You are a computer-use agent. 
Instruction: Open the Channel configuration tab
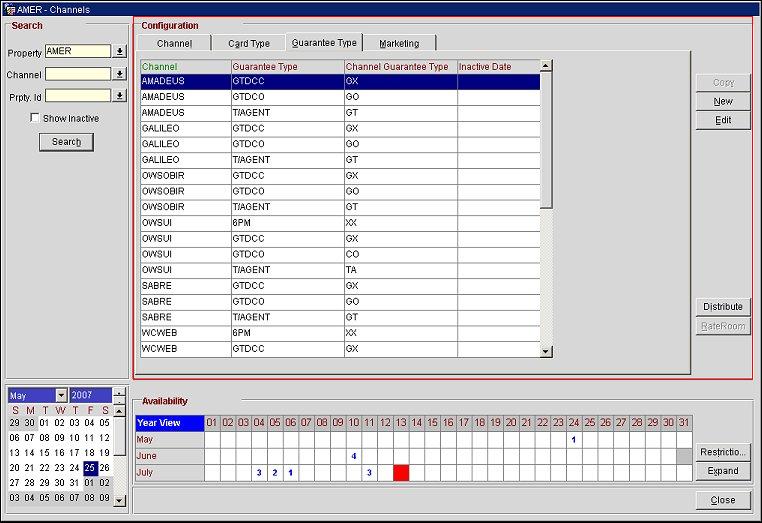(174, 43)
